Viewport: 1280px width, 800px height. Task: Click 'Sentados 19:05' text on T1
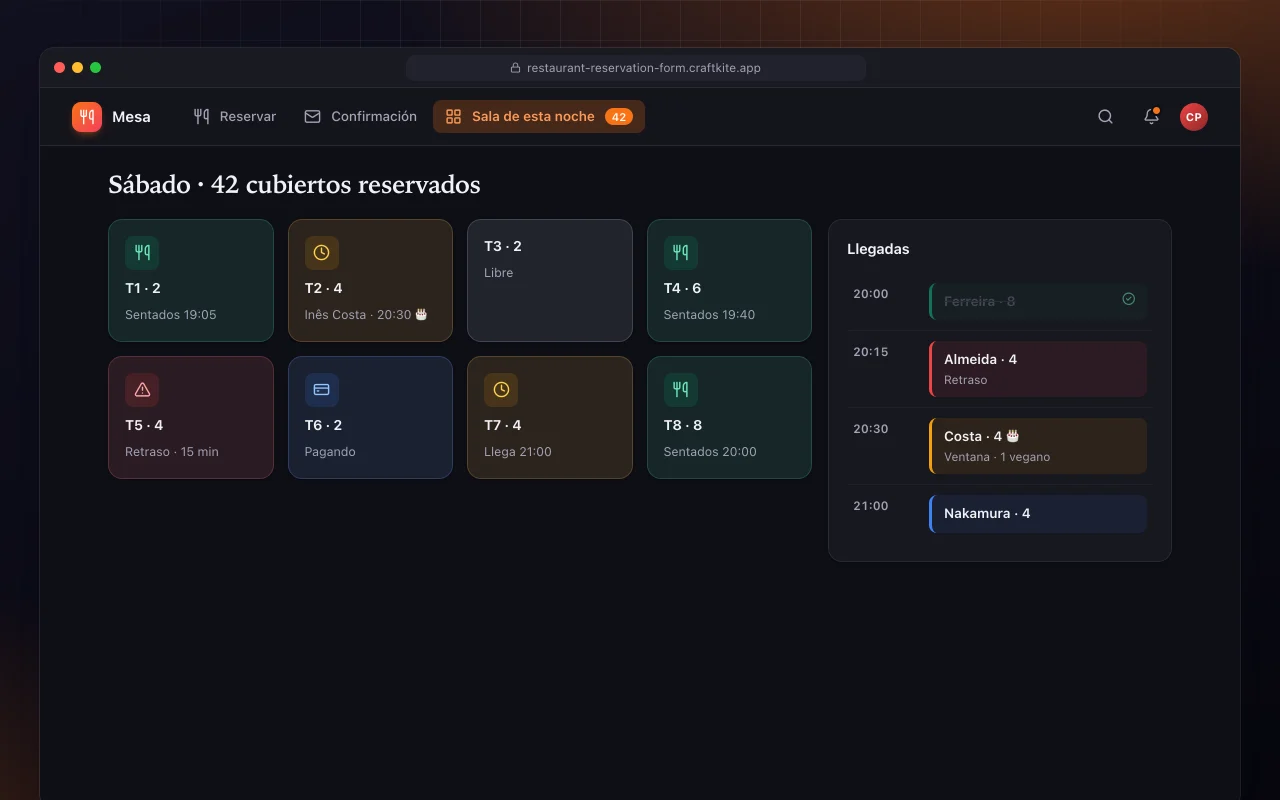pyautogui.click(x=171, y=315)
